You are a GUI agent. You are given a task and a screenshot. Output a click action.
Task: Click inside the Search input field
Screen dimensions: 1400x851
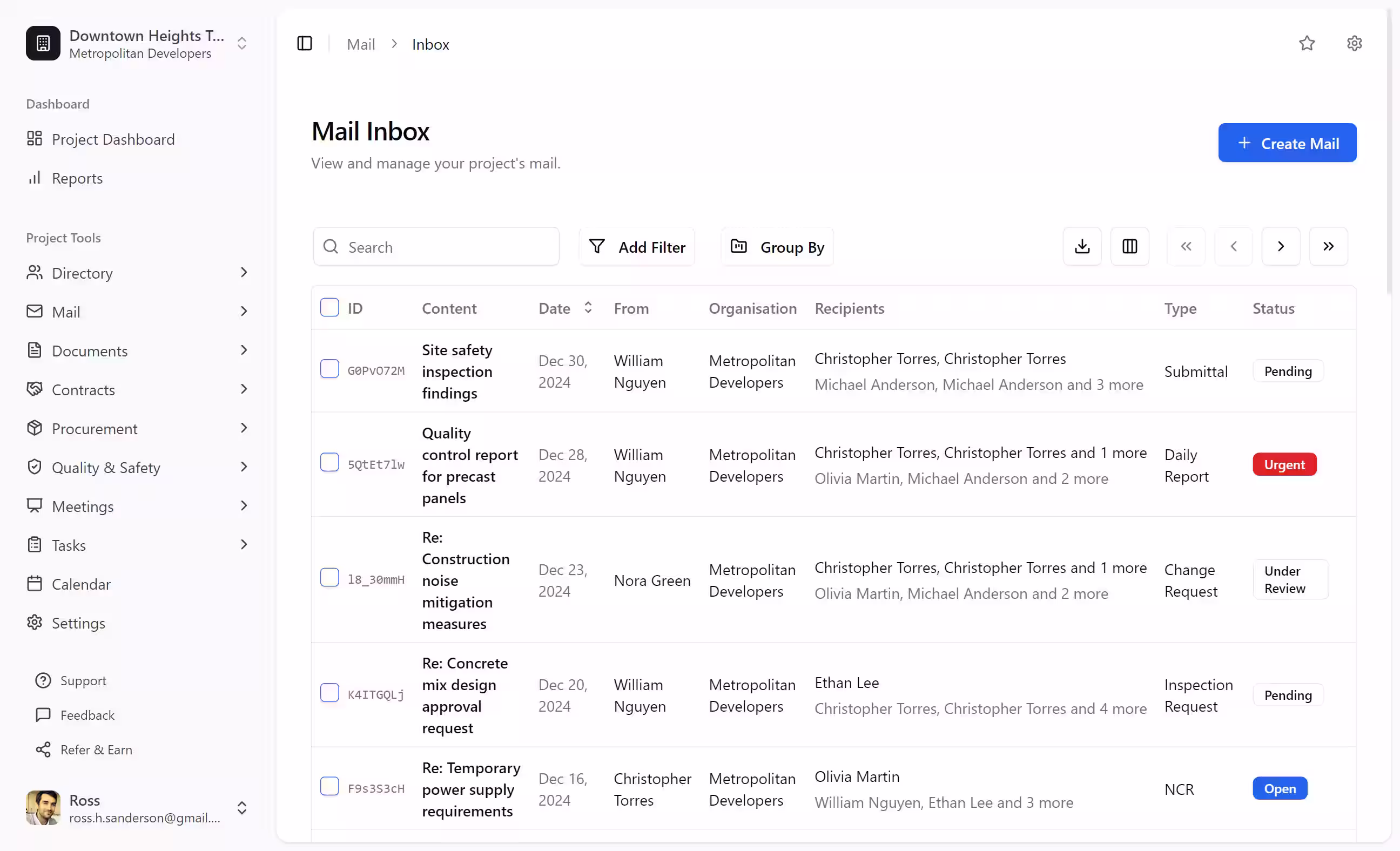coord(436,247)
